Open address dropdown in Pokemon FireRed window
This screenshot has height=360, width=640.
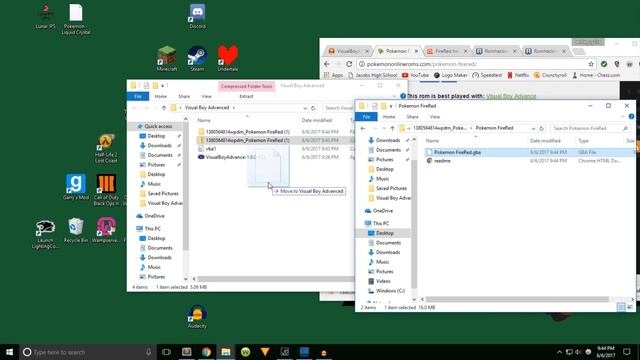(533, 128)
